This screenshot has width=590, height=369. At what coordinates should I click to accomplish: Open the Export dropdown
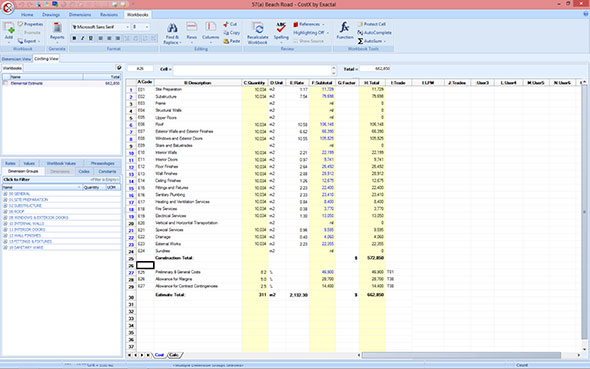[29, 41]
